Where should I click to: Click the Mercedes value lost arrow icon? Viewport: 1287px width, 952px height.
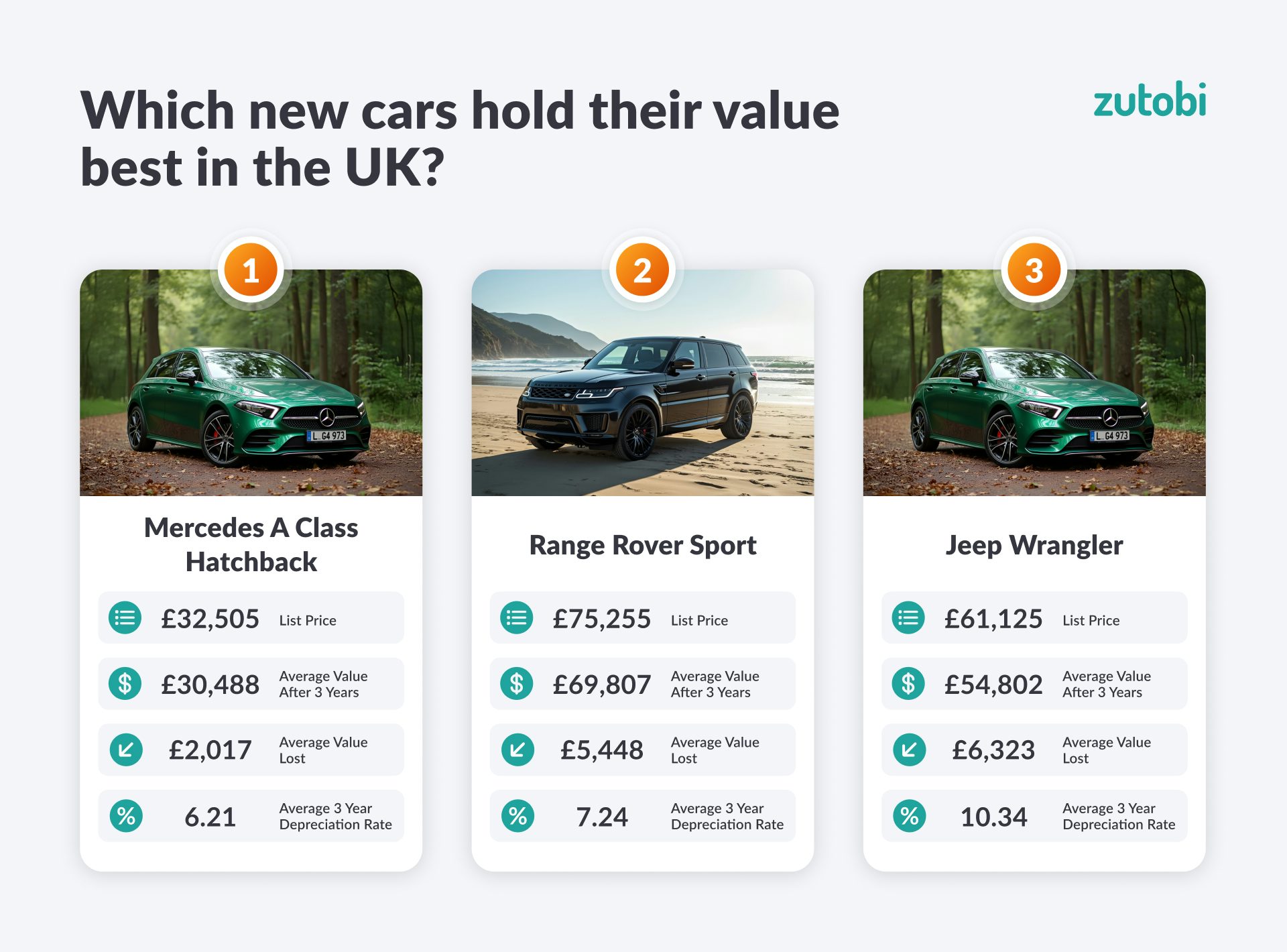[125, 750]
